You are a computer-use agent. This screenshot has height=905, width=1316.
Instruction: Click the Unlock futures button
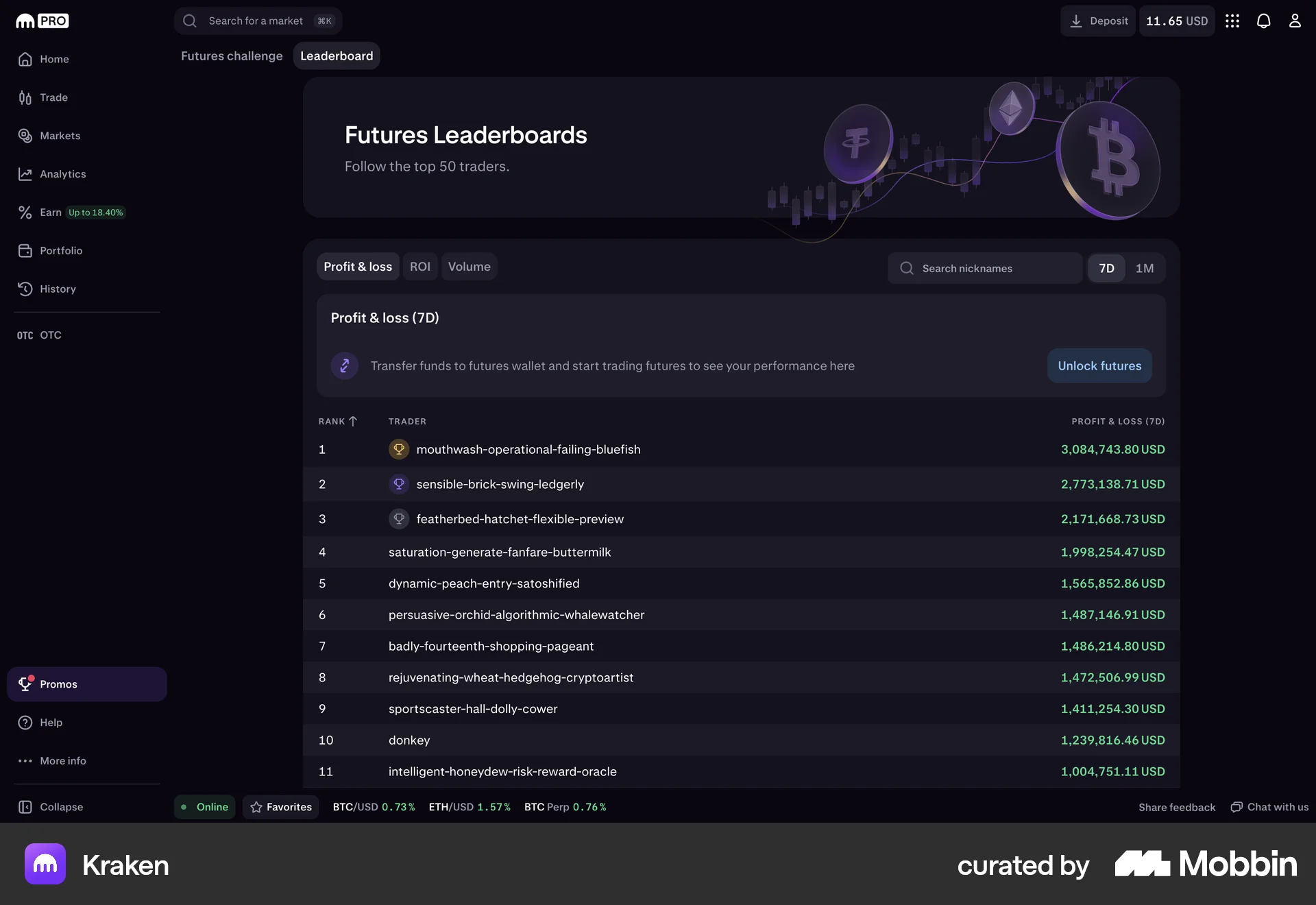[1099, 365]
